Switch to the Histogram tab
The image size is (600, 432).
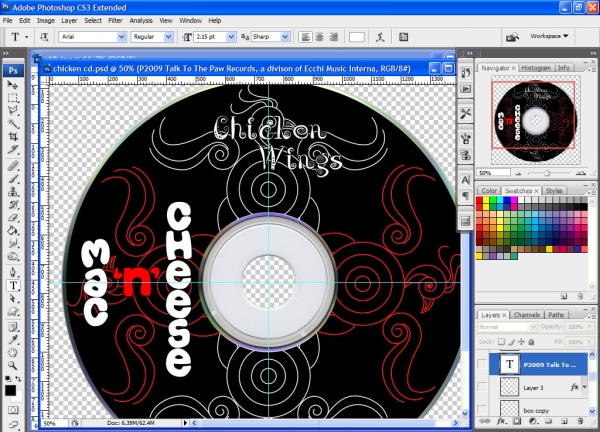(536, 68)
